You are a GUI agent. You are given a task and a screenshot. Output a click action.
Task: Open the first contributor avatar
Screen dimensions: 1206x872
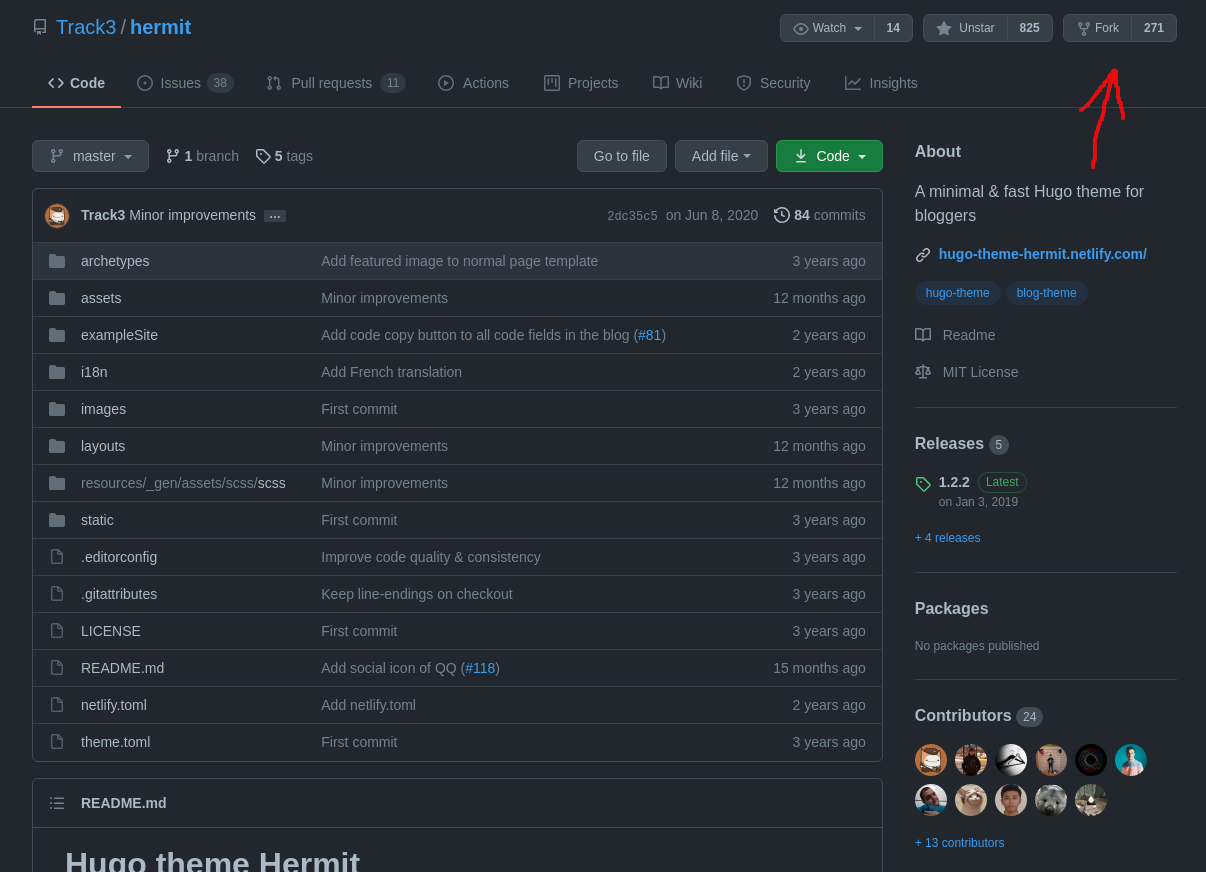(931, 760)
